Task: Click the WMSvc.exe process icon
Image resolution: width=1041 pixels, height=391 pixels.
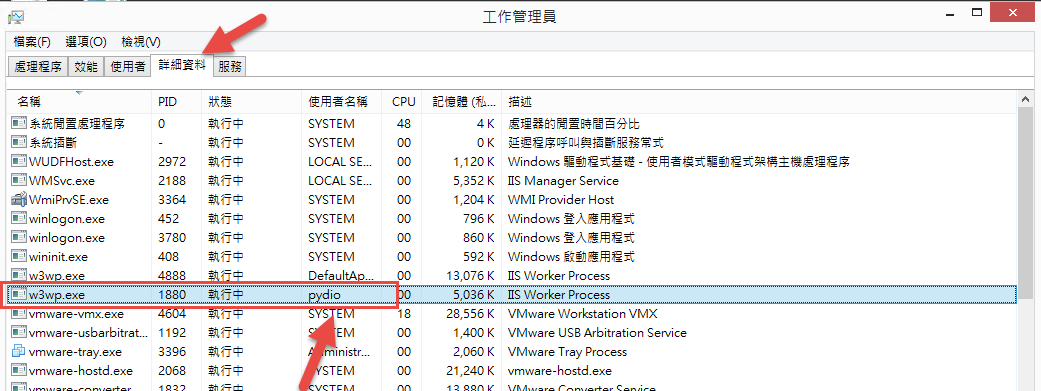Action: pyautogui.click(x=19, y=181)
